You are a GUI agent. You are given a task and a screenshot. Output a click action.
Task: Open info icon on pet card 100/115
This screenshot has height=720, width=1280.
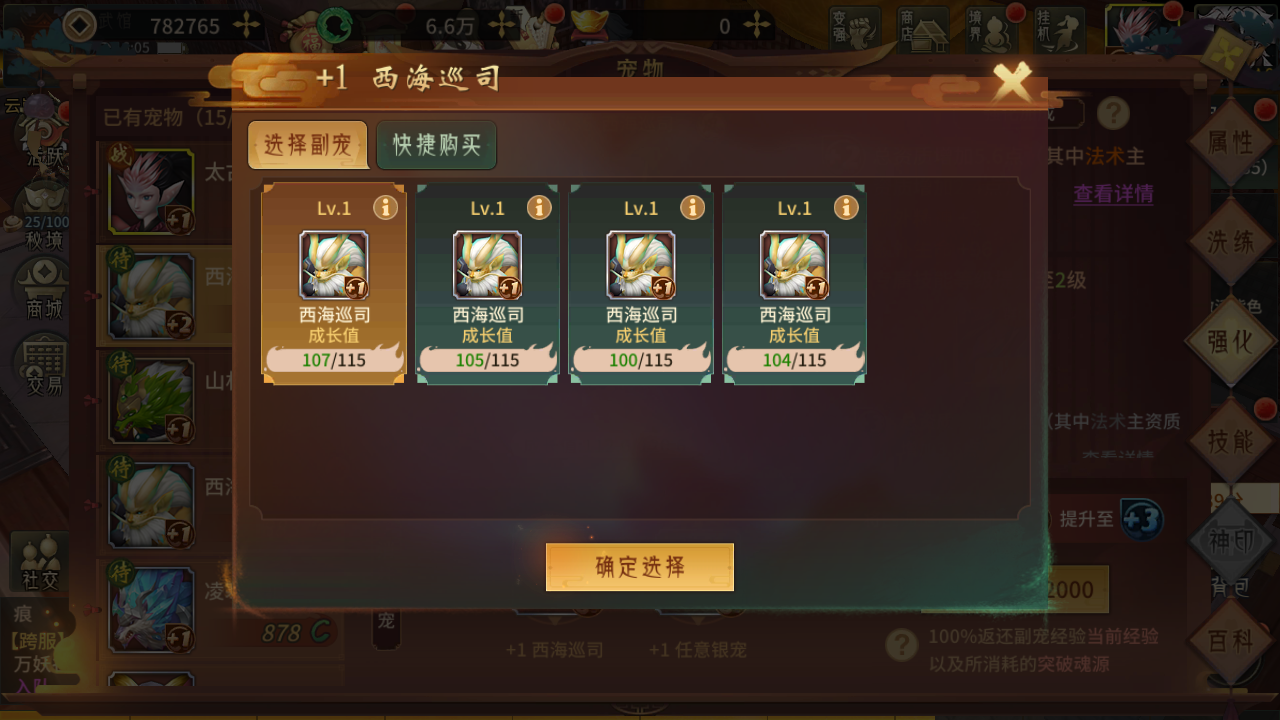click(x=693, y=207)
